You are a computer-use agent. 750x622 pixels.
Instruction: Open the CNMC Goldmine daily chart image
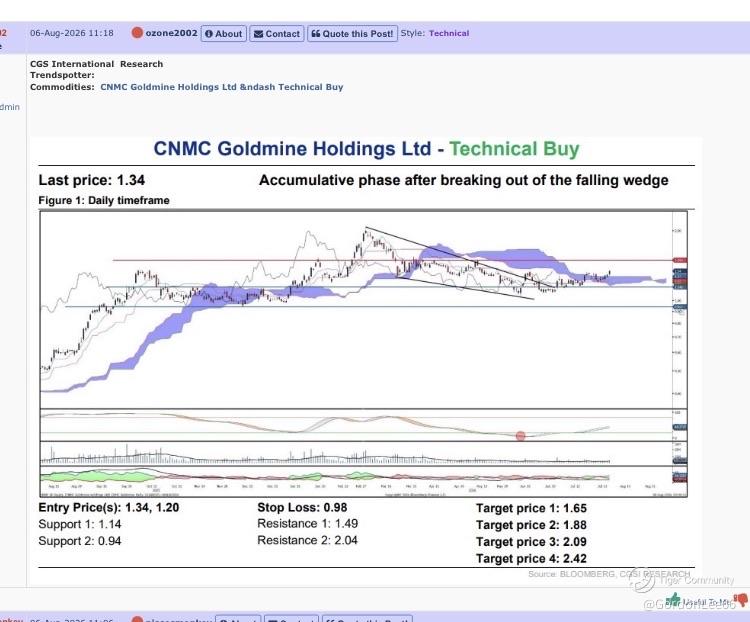click(x=364, y=354)
